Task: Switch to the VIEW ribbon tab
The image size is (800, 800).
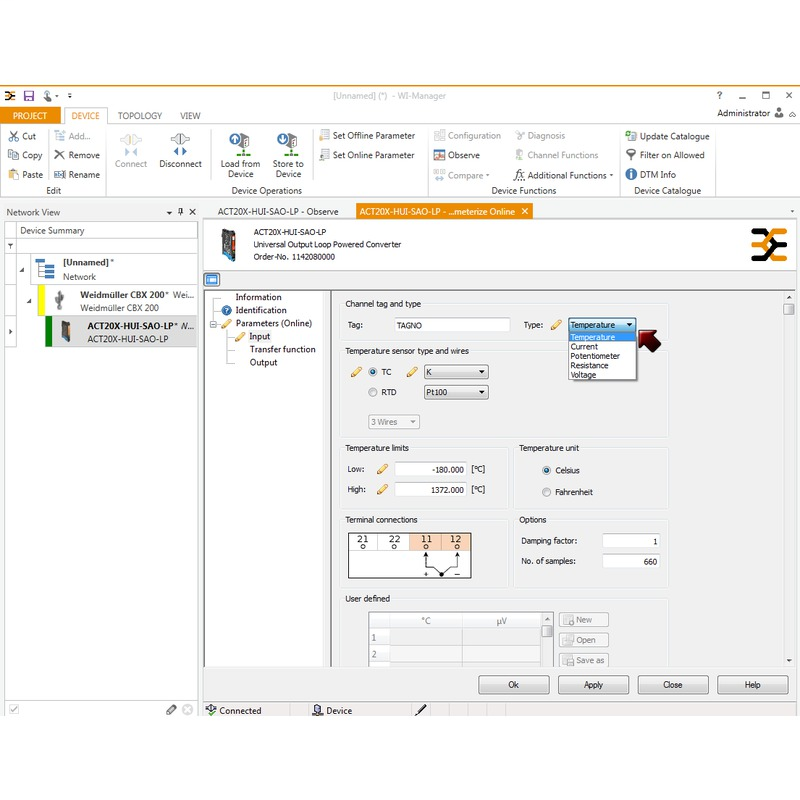Action: (190, 116)
